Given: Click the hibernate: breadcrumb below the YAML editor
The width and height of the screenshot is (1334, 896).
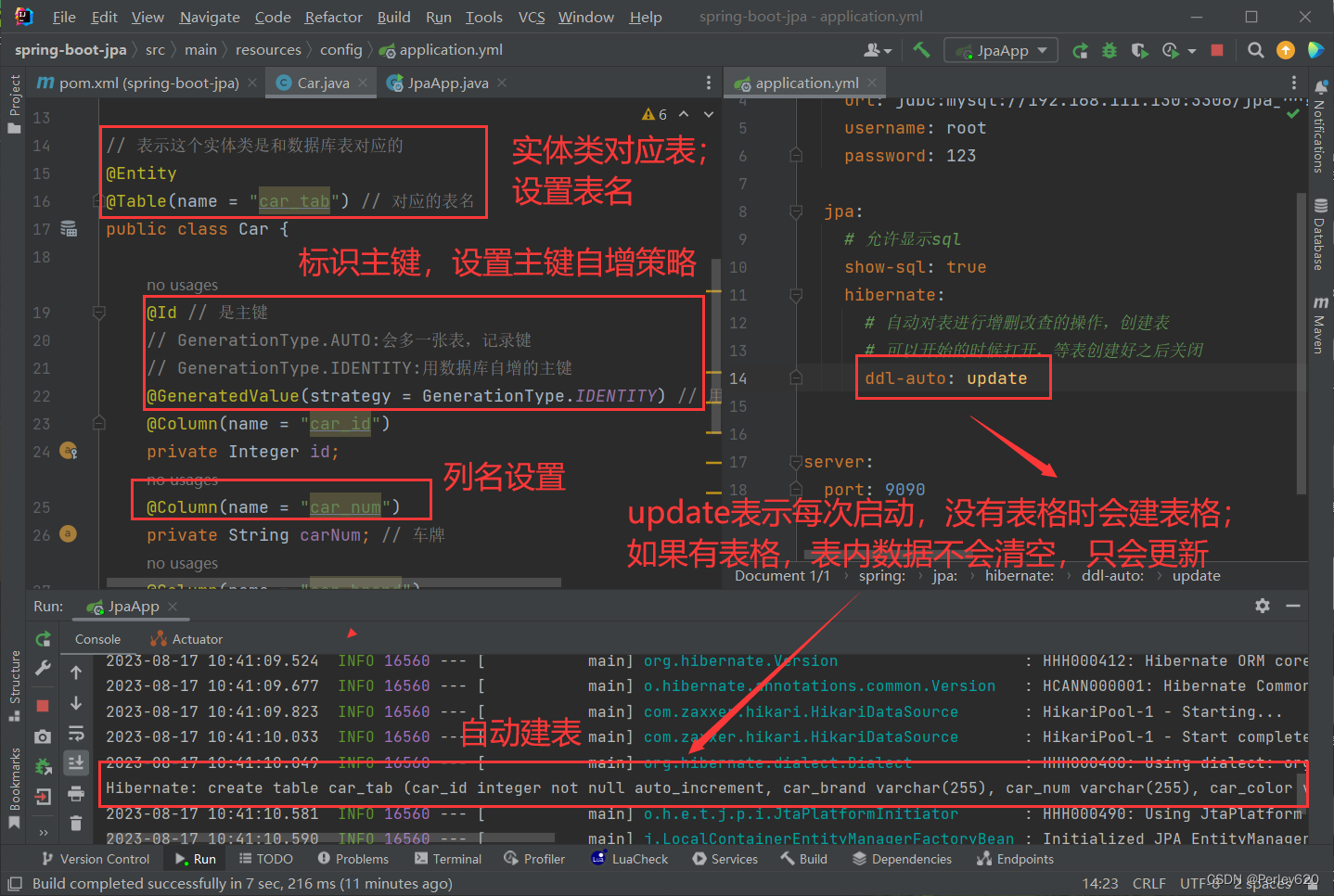Looking at the screenshot, I should point(1020,575).
